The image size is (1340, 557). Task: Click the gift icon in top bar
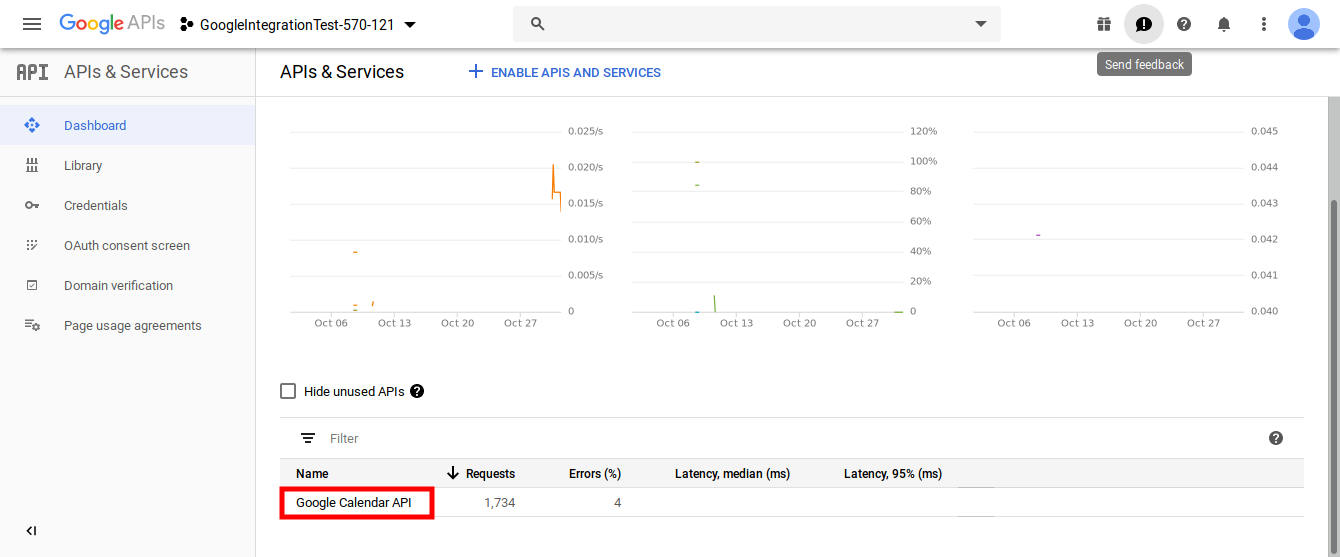coord(1104,24)
